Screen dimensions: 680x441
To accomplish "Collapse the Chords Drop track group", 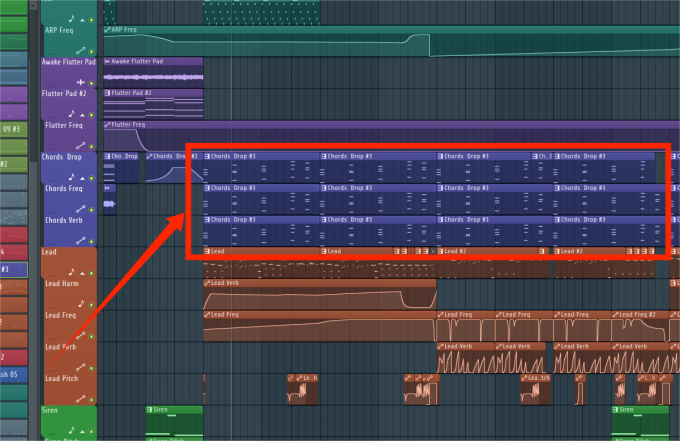I will click(82, 178).
